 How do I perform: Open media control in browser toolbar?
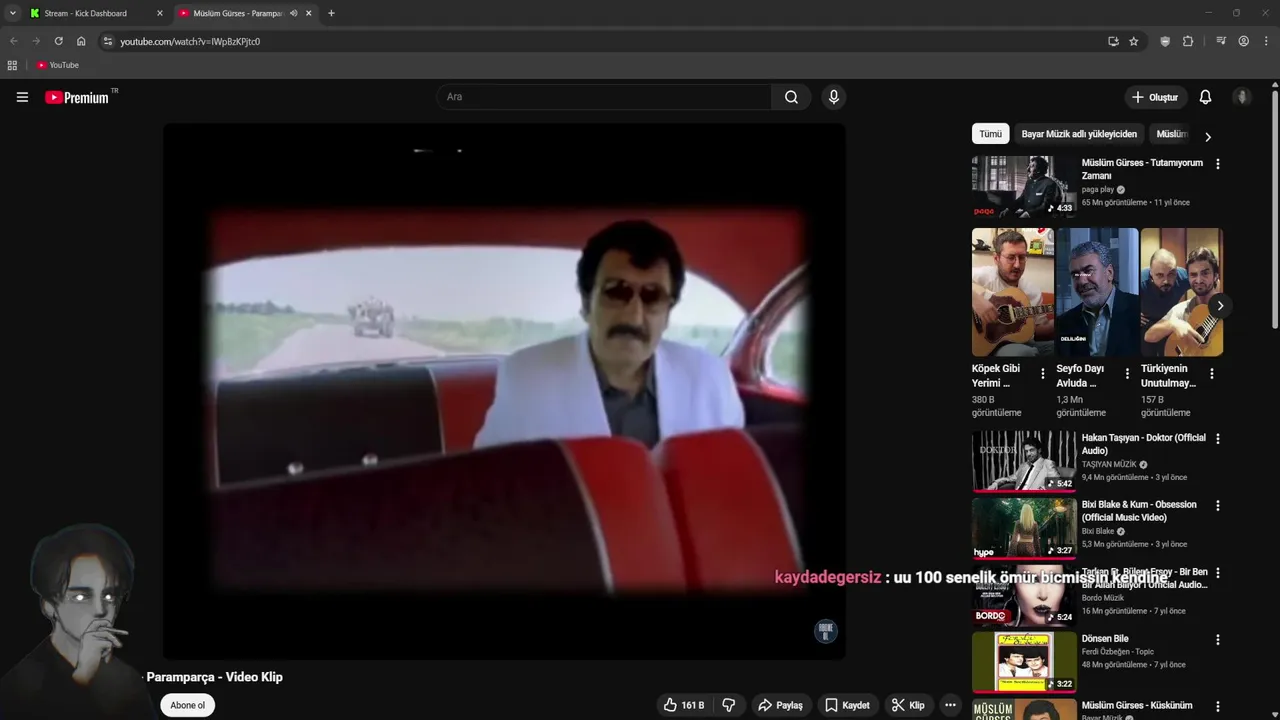[x=1221, y=41]
